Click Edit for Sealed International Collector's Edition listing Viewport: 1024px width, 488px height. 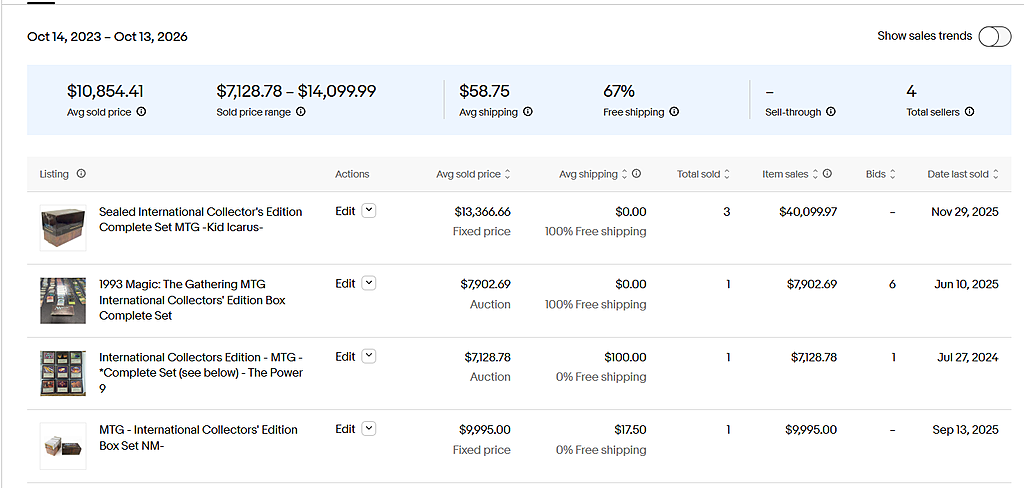pos(345,211)
